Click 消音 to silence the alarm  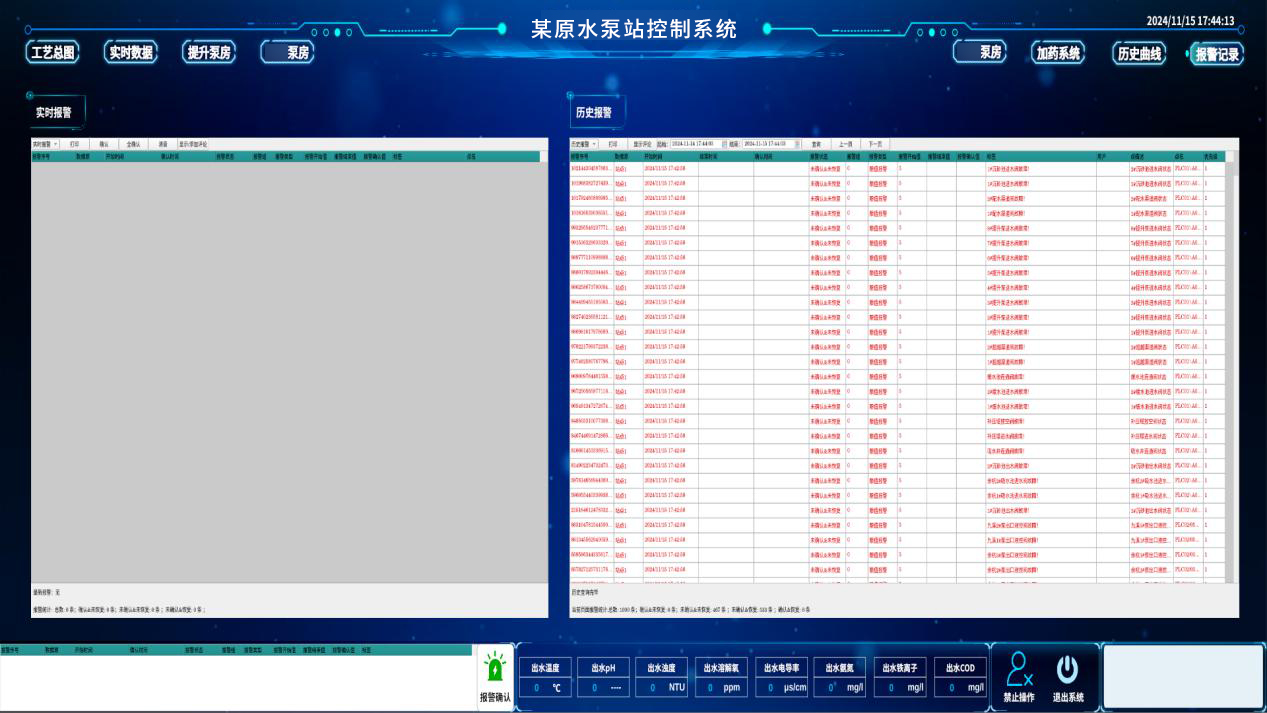pyautogui.click(x=163, y=144)
